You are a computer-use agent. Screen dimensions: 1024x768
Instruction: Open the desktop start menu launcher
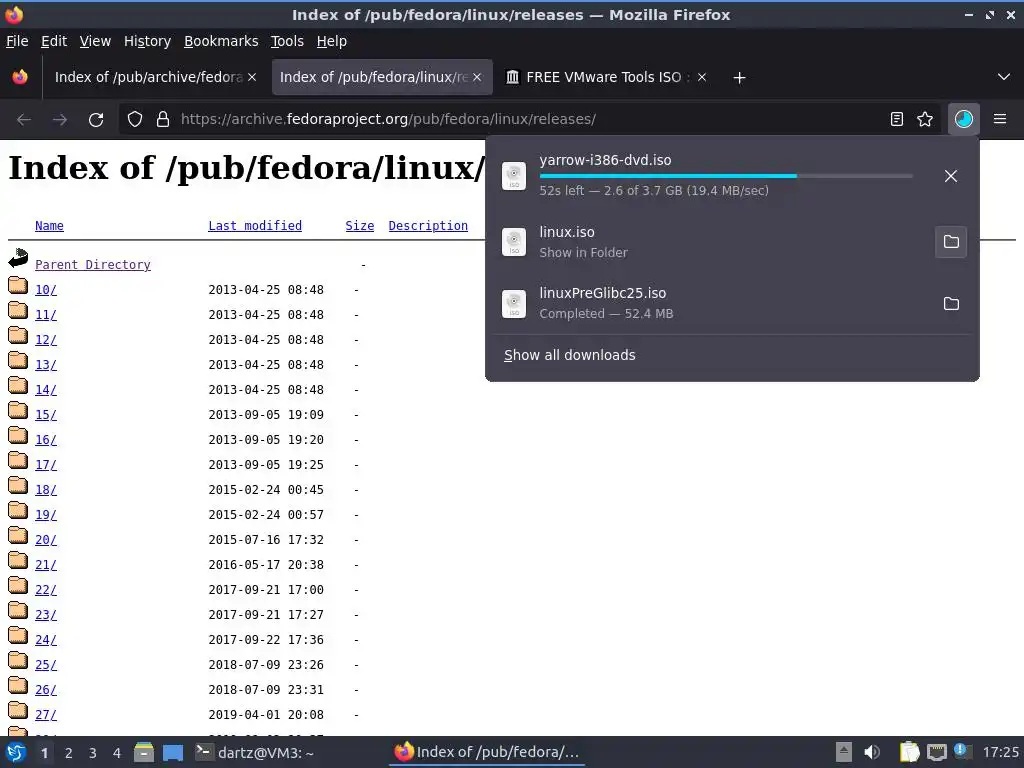tap(16, 753)
